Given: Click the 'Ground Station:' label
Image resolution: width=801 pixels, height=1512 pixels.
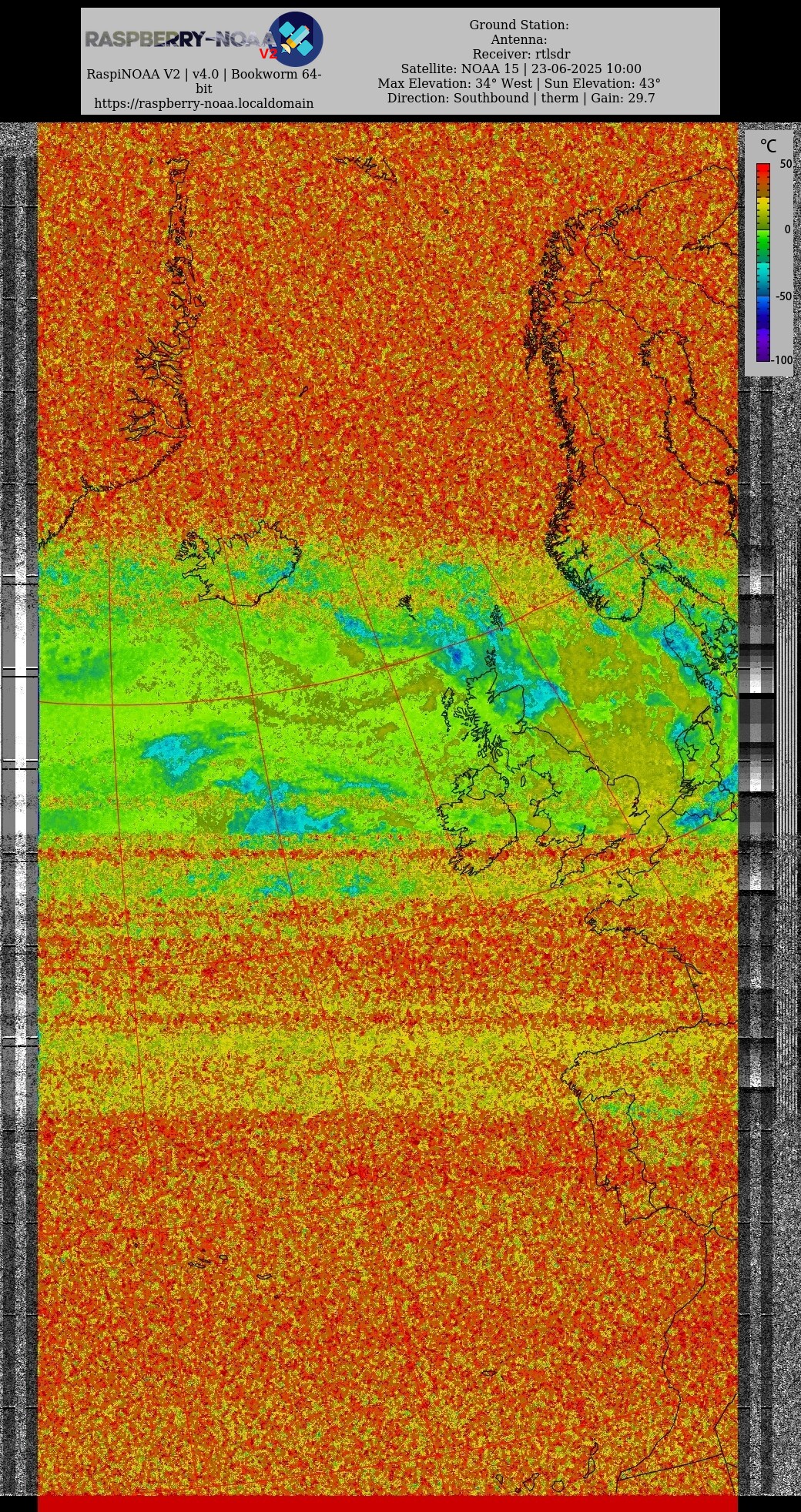Looking at the screenshot, I should tap(519, 25).
